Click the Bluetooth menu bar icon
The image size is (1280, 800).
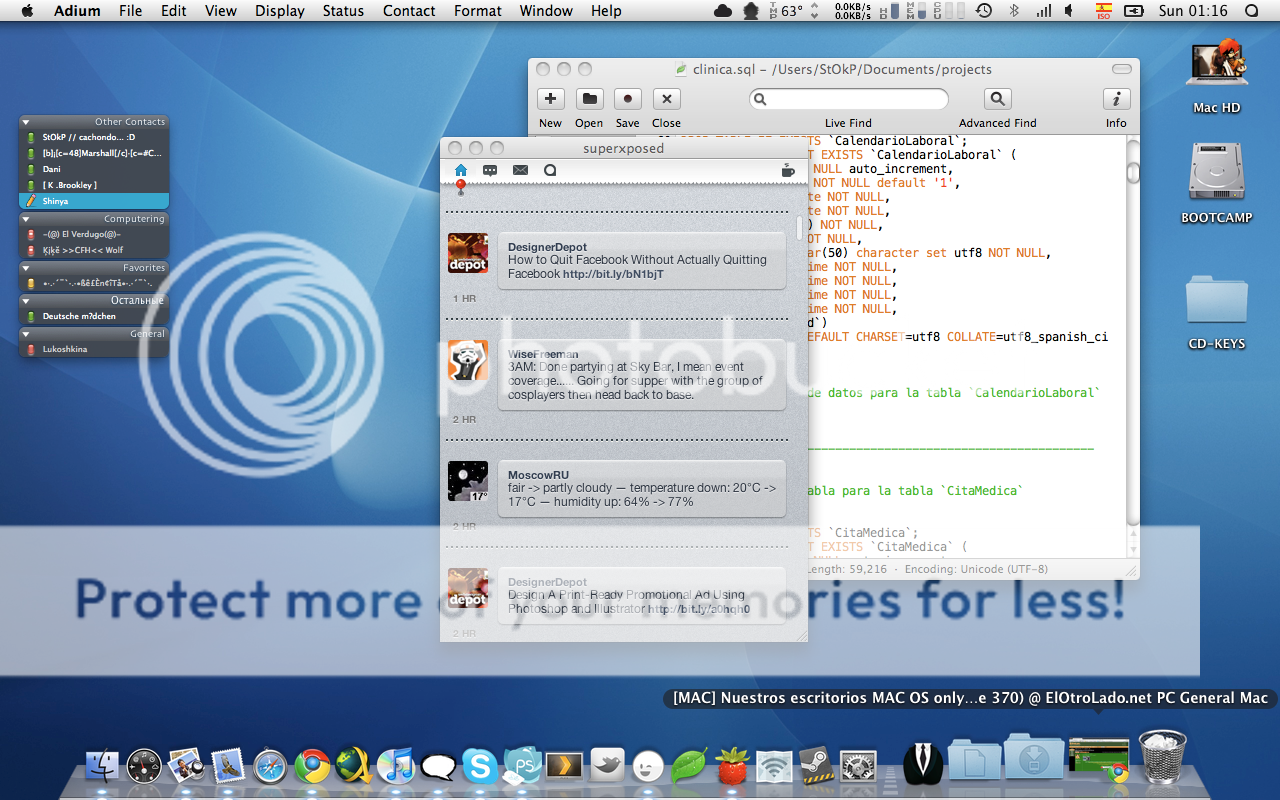pyautogui.click(x=1014, y=11)
